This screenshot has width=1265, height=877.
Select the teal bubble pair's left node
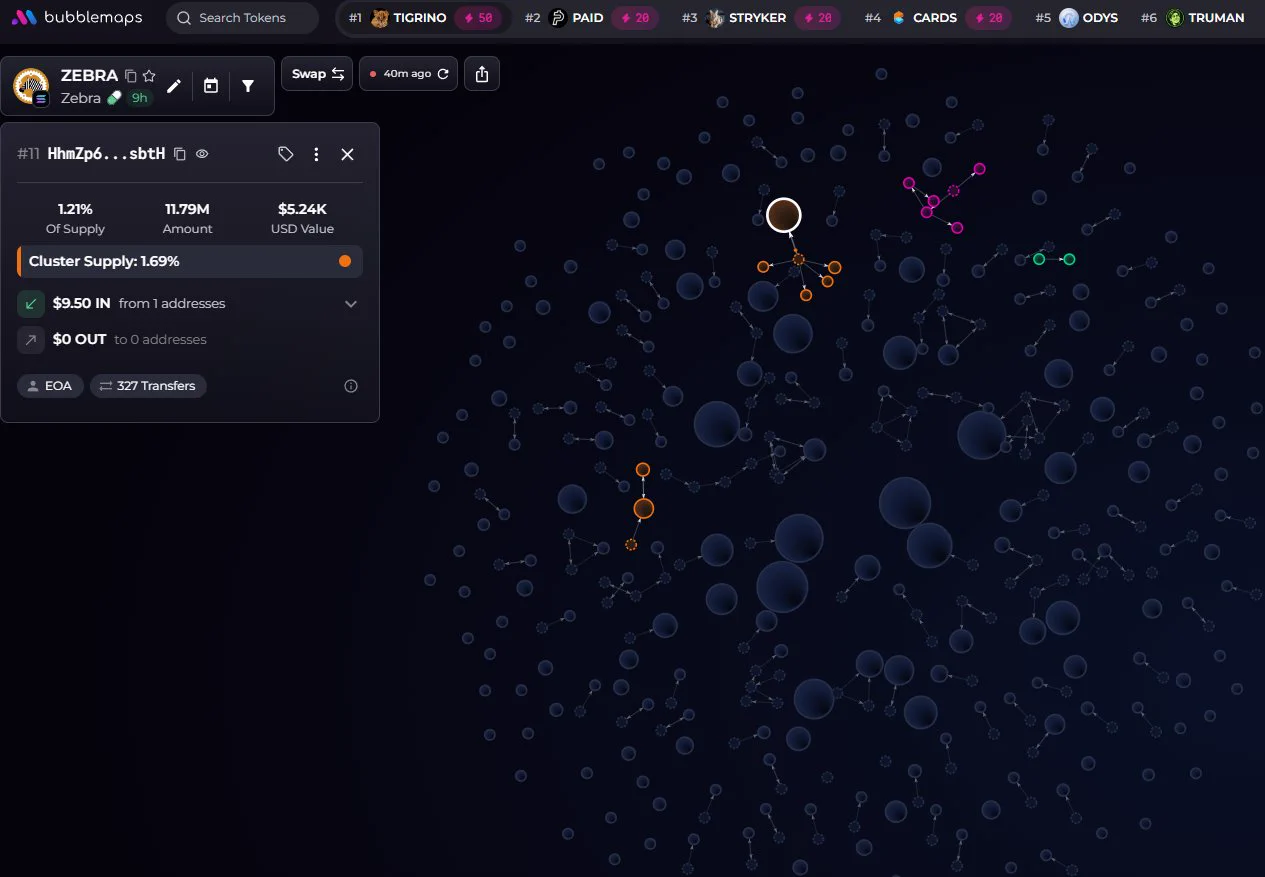[x=1039, y=259]
